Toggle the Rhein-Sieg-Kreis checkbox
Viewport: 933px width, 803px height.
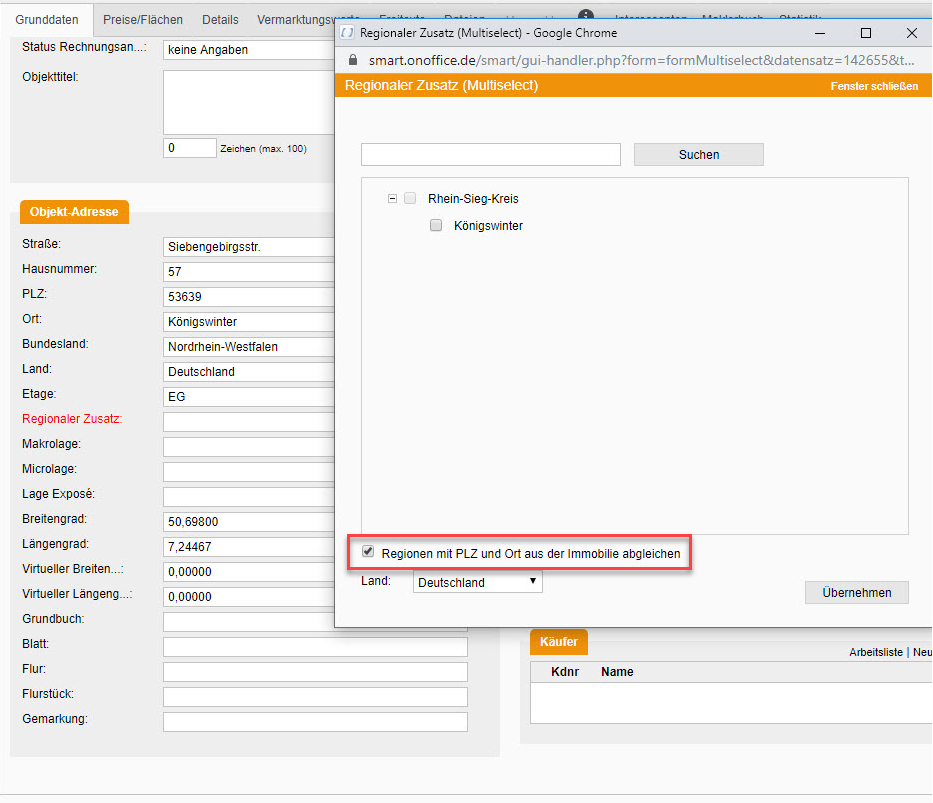410,199
